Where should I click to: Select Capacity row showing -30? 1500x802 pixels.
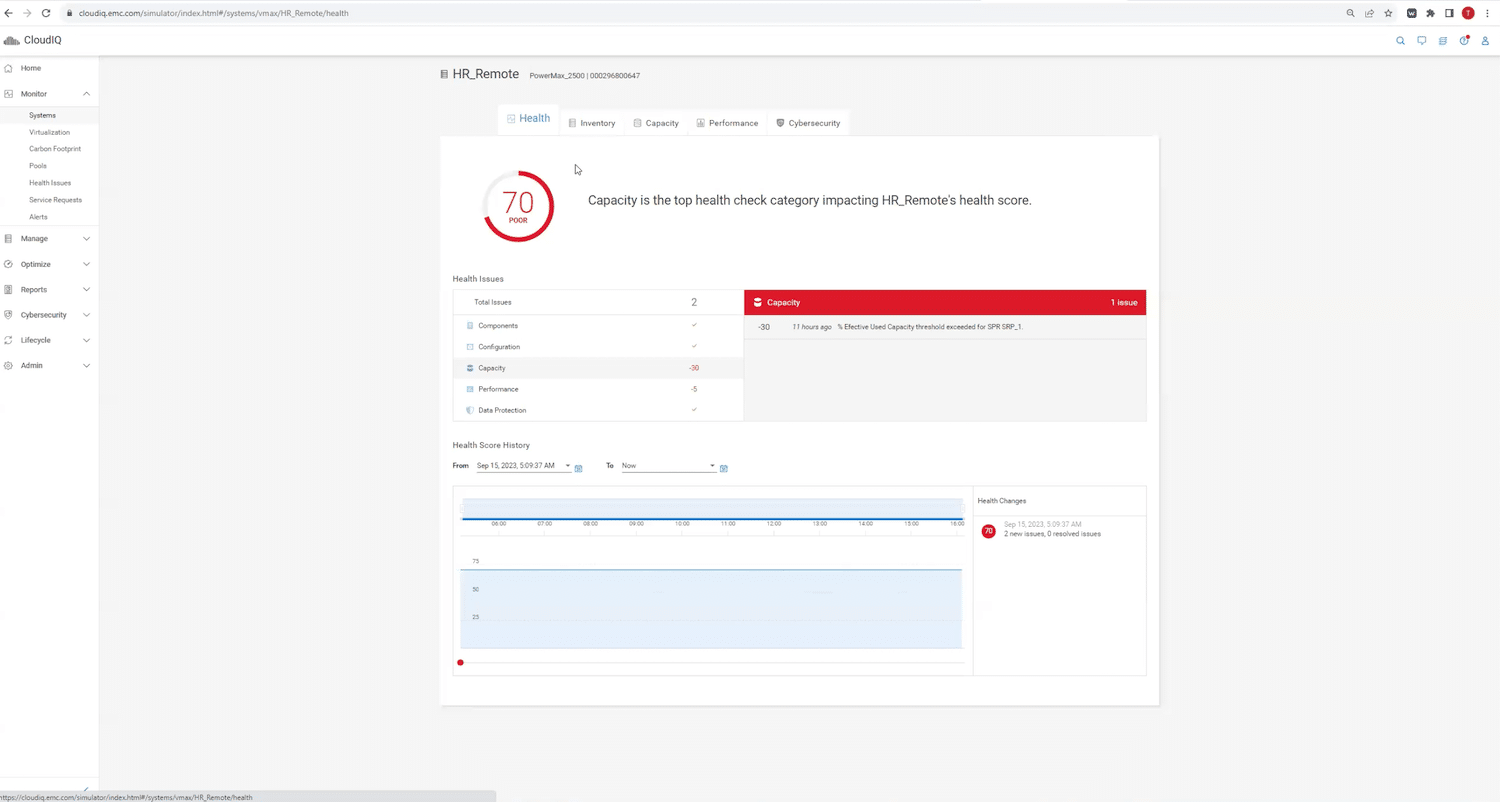[x=598, y=368]
